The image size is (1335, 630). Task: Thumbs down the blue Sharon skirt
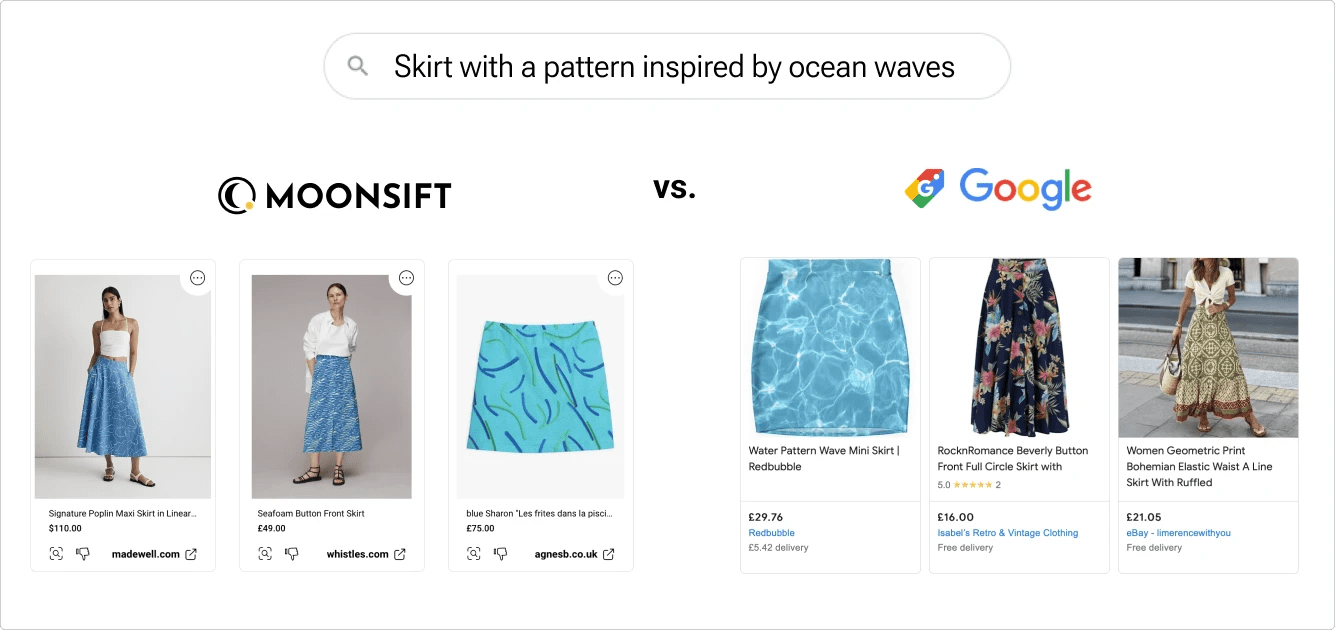pyautogui.click(x=501, y=554)
